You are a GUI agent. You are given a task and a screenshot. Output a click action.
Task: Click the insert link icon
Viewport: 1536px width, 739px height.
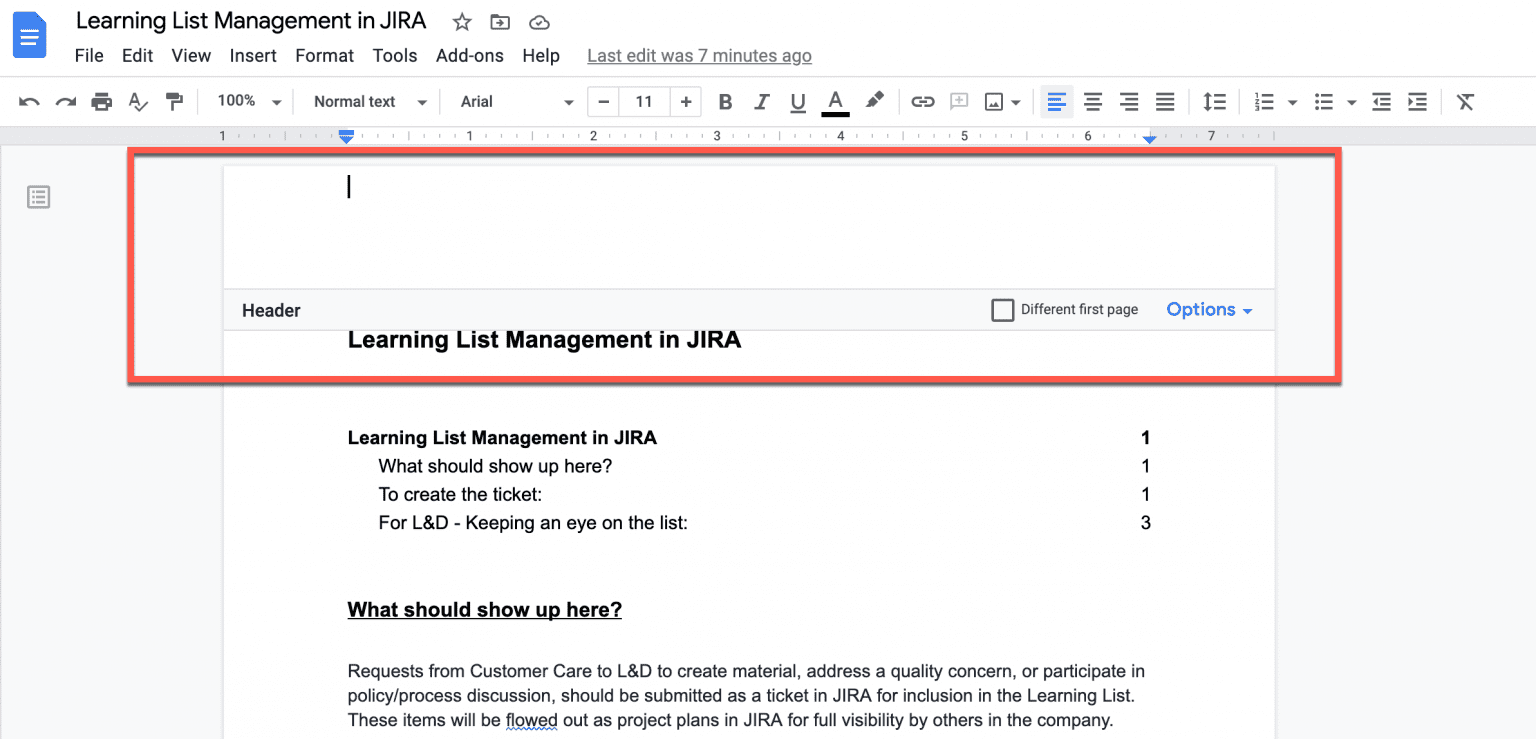[922, 102]
